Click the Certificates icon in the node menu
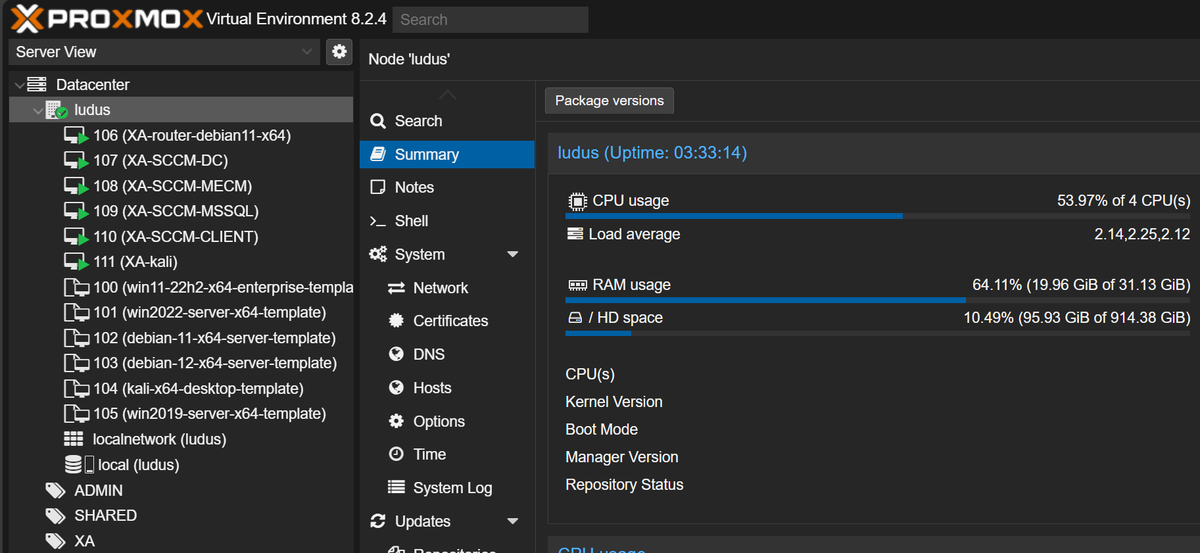The width and height of the screenshot is (1200, 553). [396, 321]
